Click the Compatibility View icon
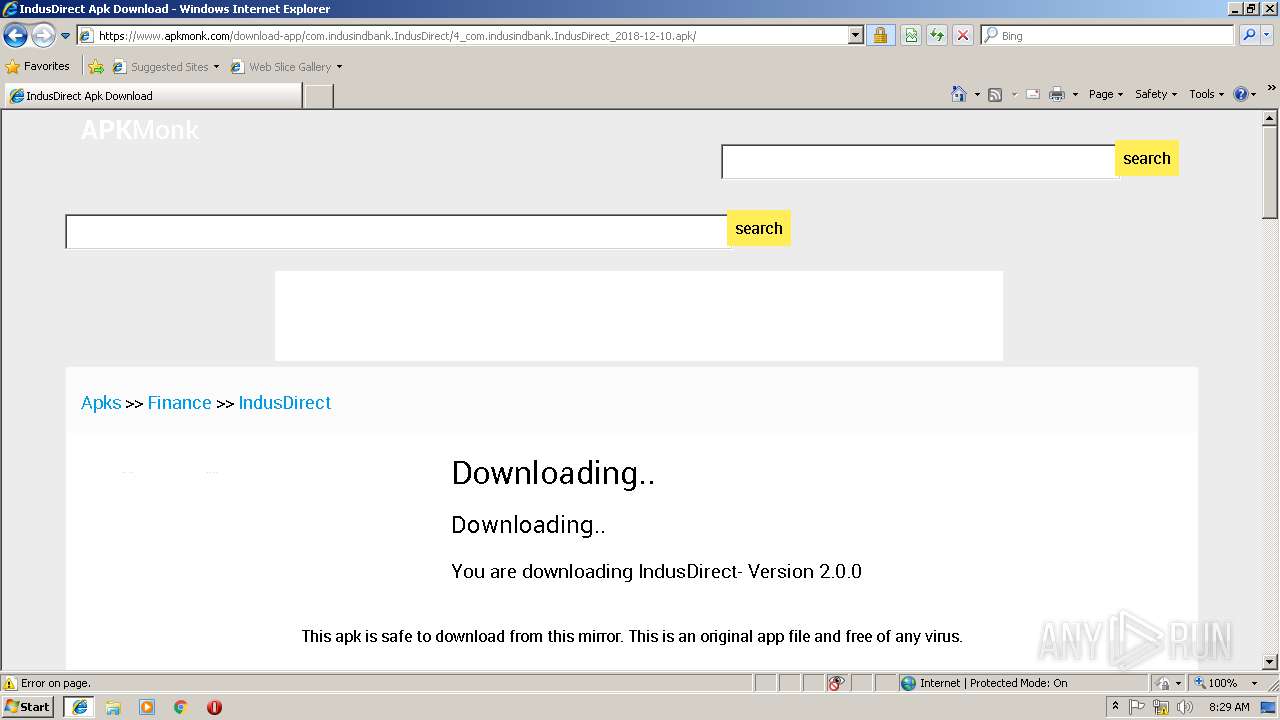 click(911, 36)
